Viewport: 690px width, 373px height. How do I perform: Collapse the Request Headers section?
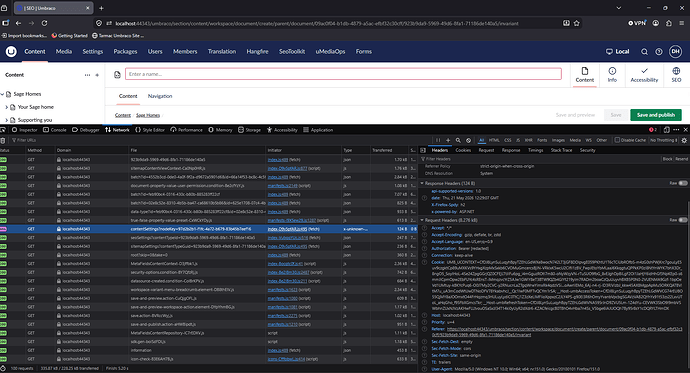pos(422,220)
